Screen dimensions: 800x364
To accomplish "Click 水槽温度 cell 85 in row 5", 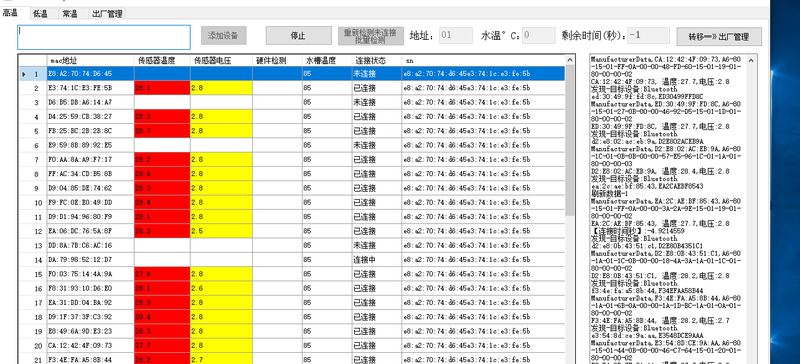I will click(326, 131).
